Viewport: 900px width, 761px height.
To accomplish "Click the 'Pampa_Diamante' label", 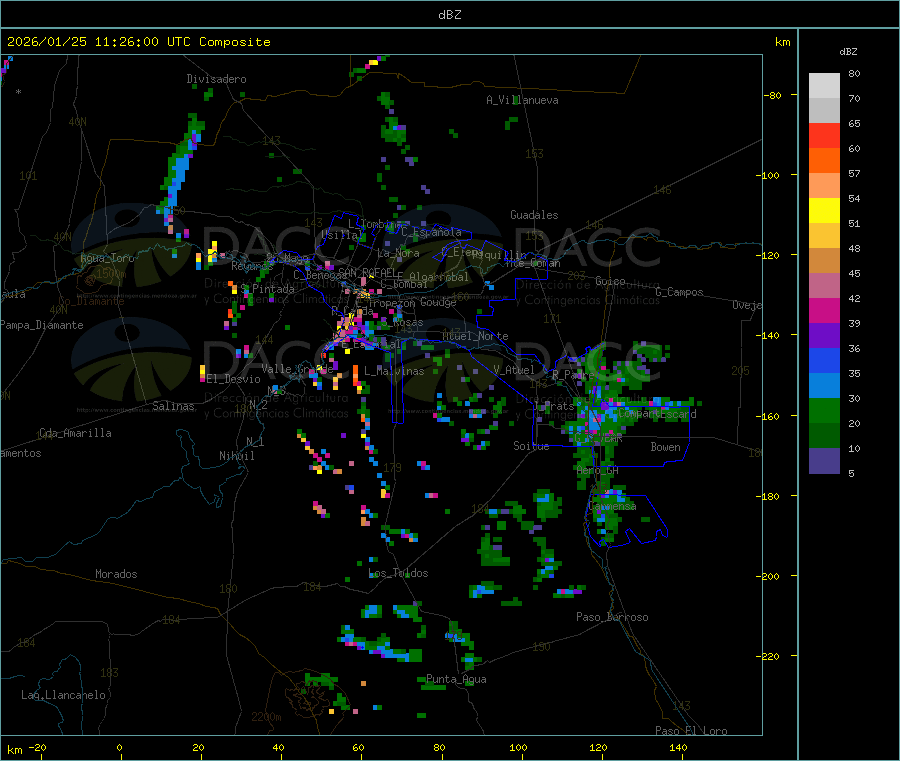I will tap(42, 325).
